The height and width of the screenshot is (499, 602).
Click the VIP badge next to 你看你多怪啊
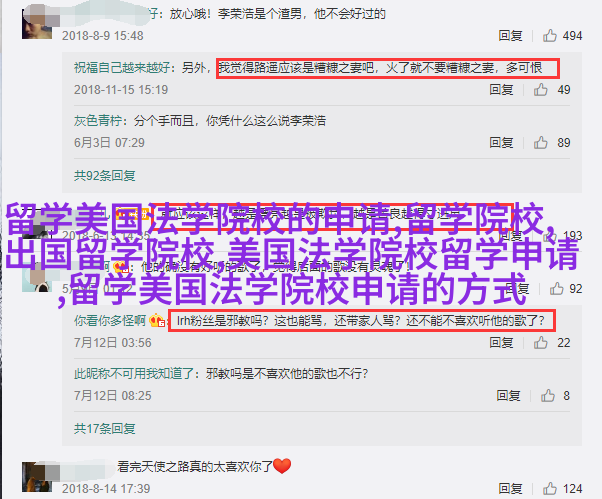[x=157, y=321]
